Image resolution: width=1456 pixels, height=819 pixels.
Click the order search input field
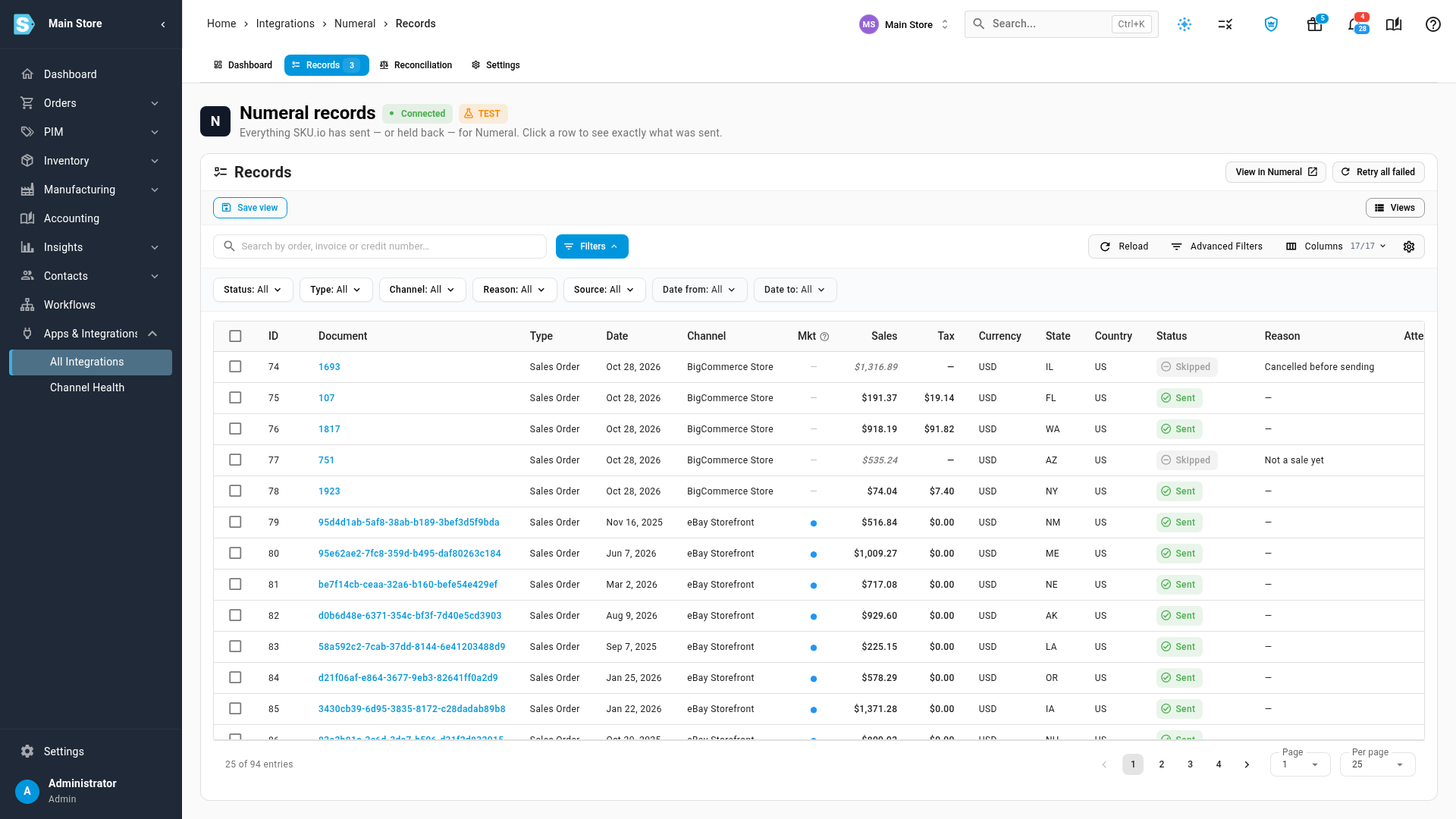click(x=380, y=246)
